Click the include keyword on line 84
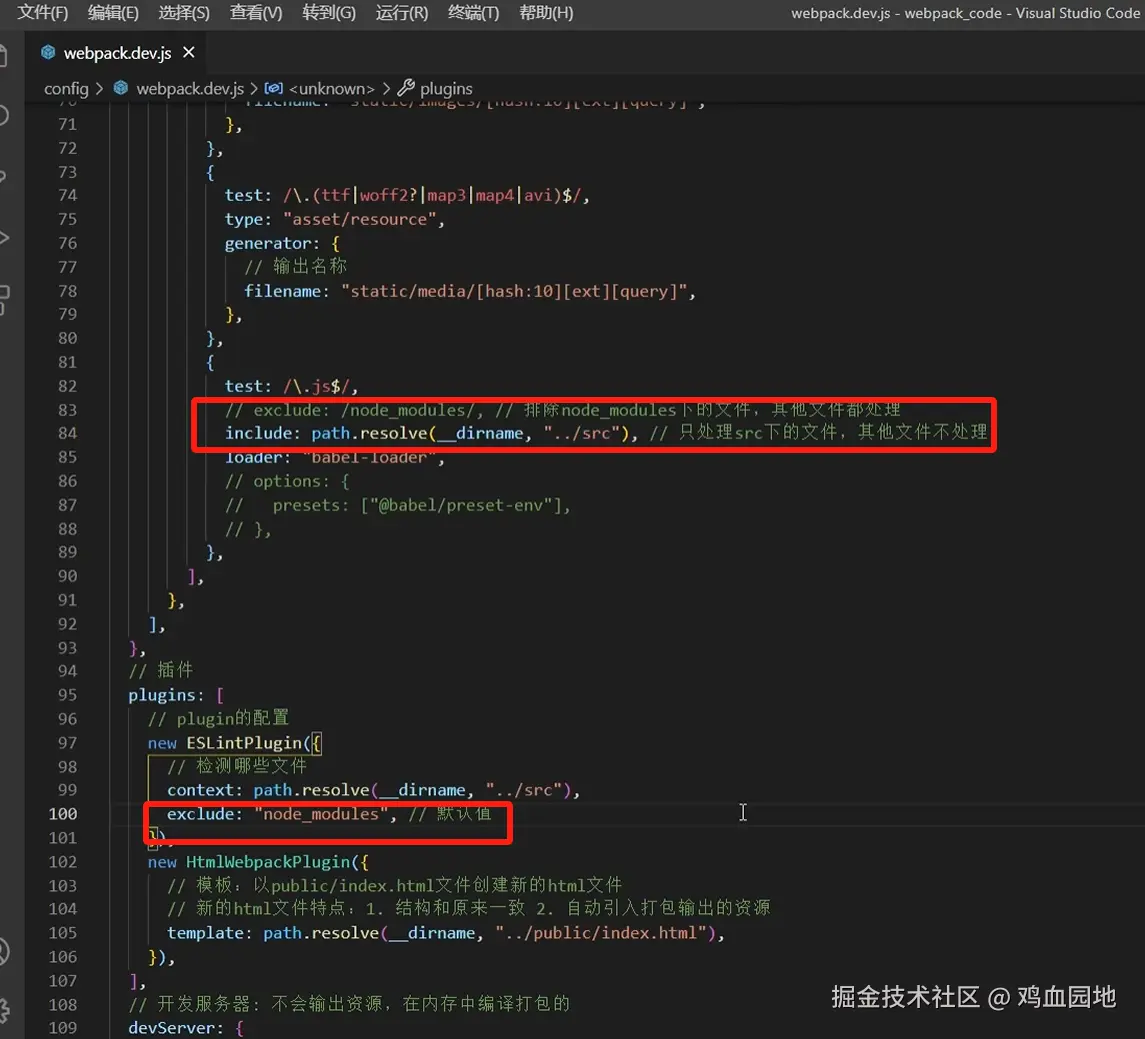Viewport: 1145px width, 1039px height. tap(259, 433)
